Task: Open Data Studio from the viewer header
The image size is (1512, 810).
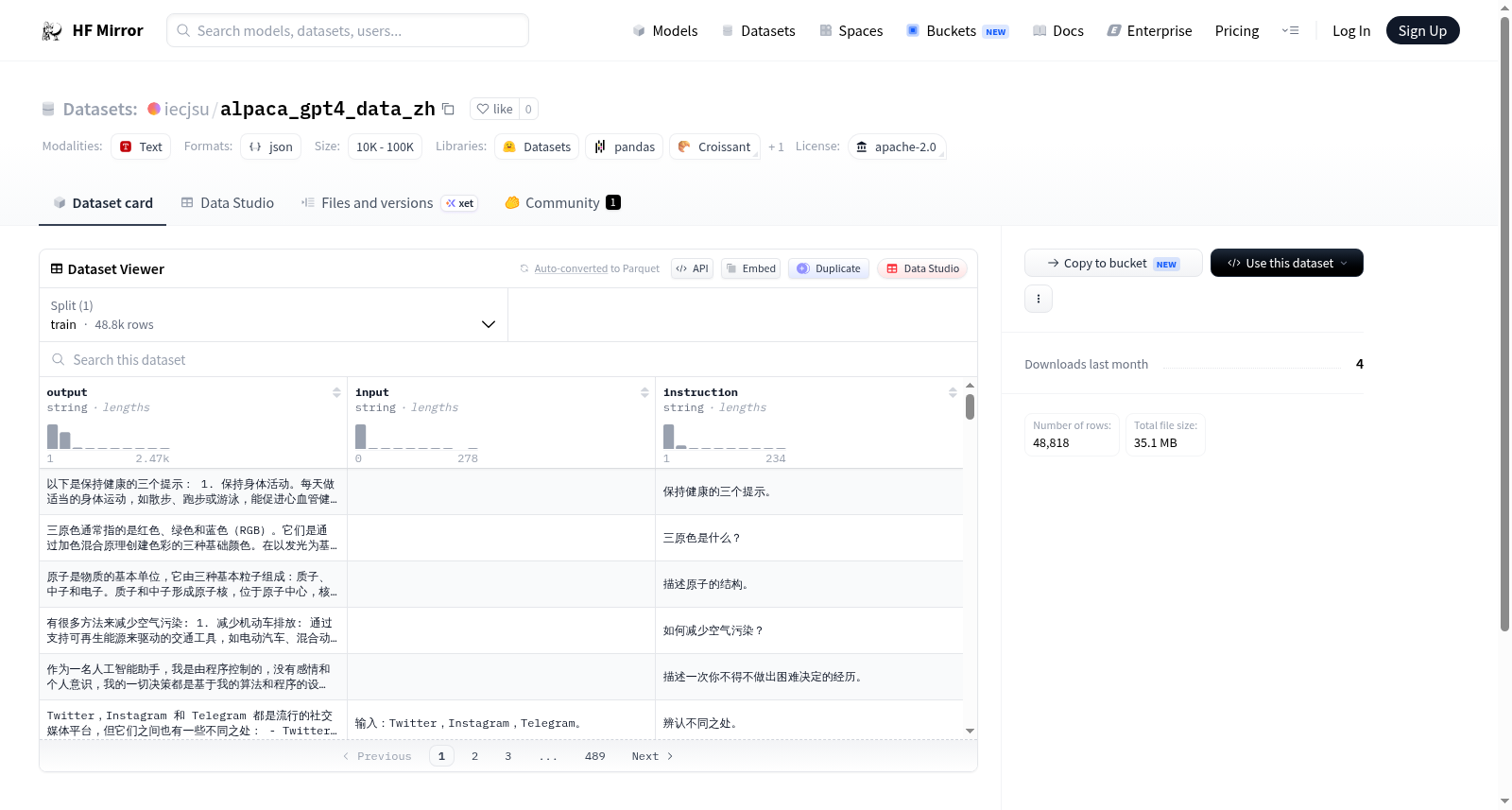Action: tap(922, 268)
